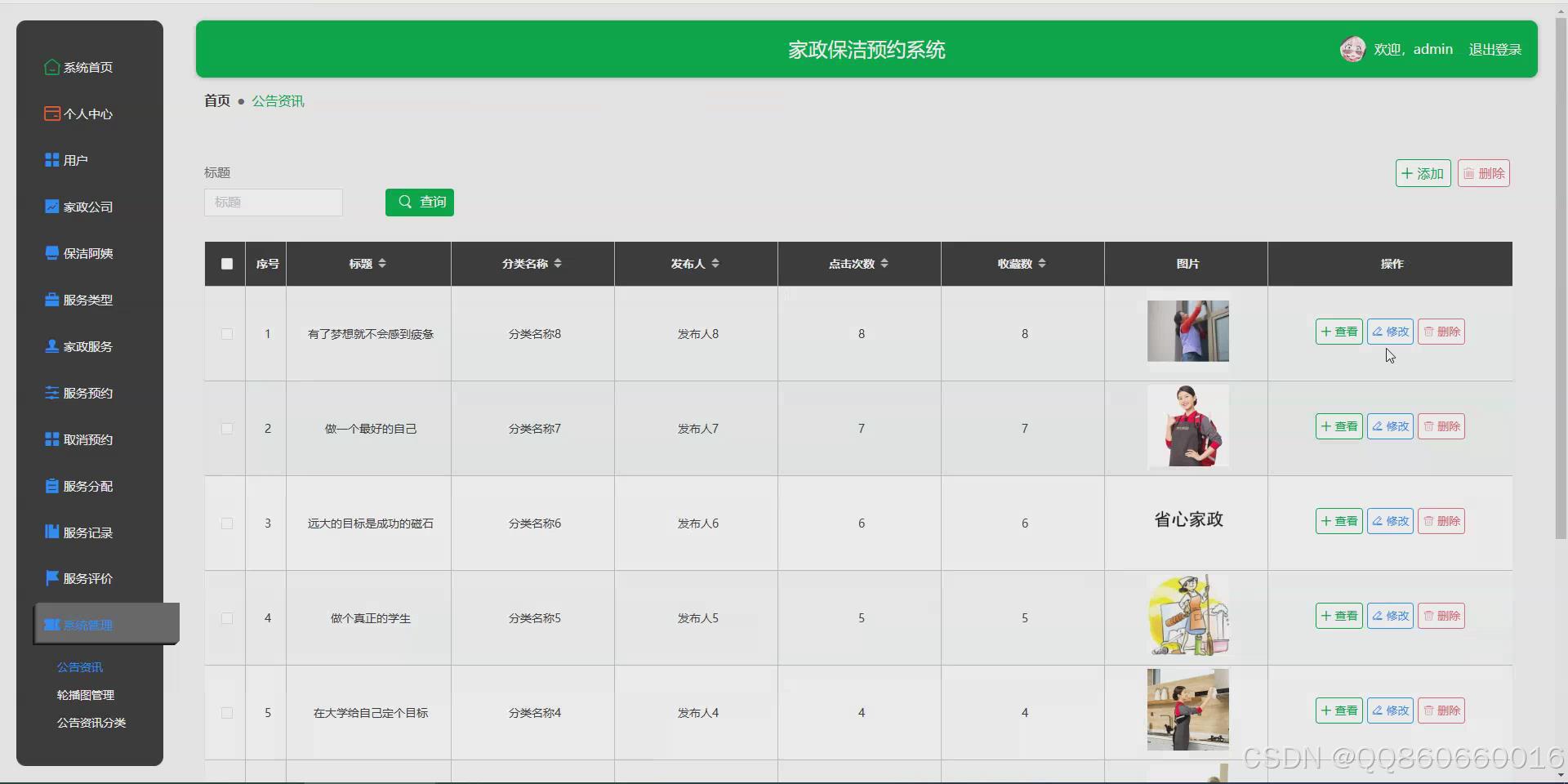
Task: Click the sliders icon beside 服务预约
Action: click(x=52, y=393)
